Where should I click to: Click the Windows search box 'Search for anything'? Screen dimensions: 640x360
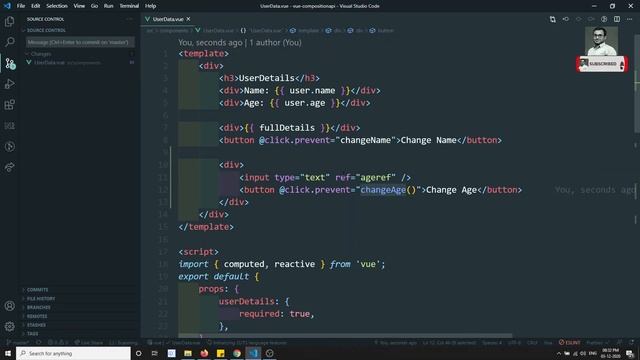[x=73, y=353]
